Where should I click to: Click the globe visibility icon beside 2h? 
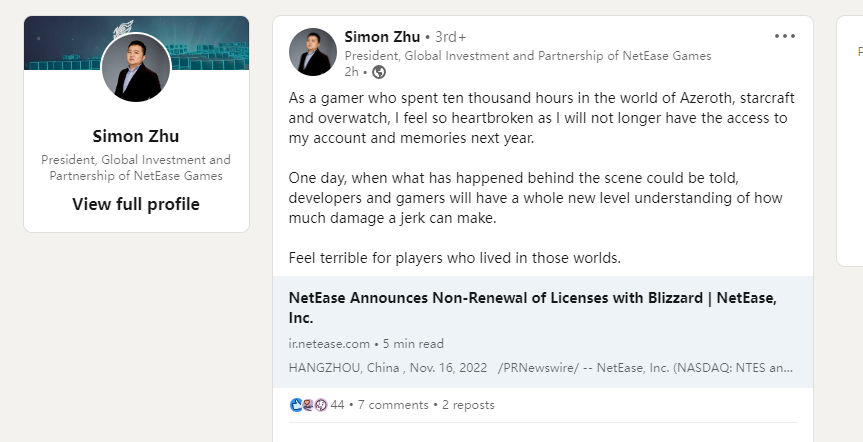pos(378,72)
